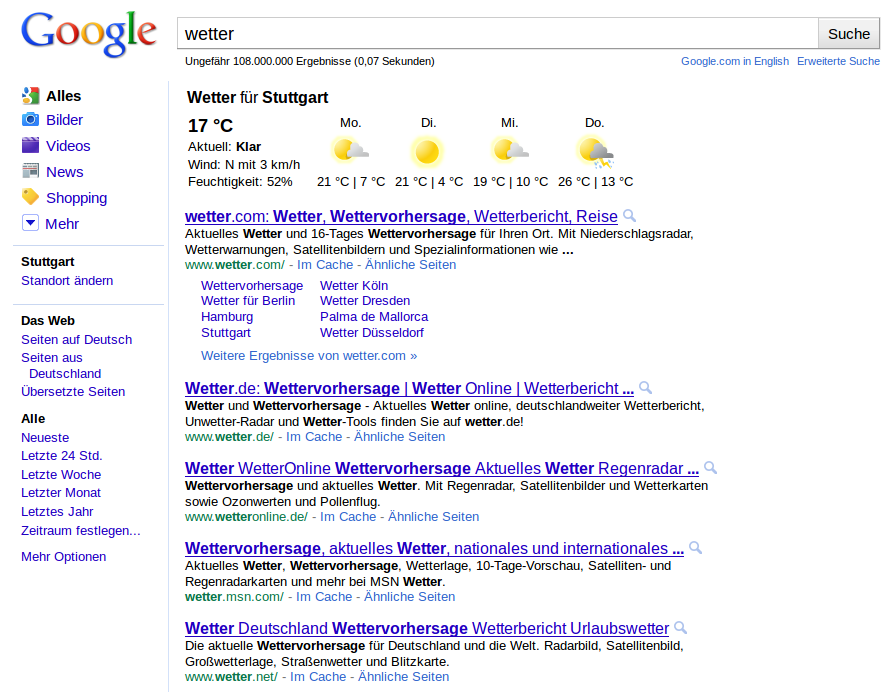Click the preview magnifier beside wetter.net result
This screenshot has height=692, width=888.
pyautogui.click(x=681, y=627)
